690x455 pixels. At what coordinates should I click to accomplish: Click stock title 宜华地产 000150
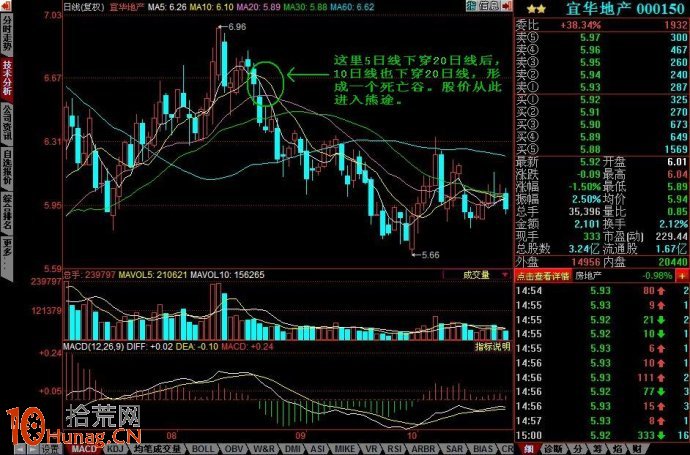(625, 8)
